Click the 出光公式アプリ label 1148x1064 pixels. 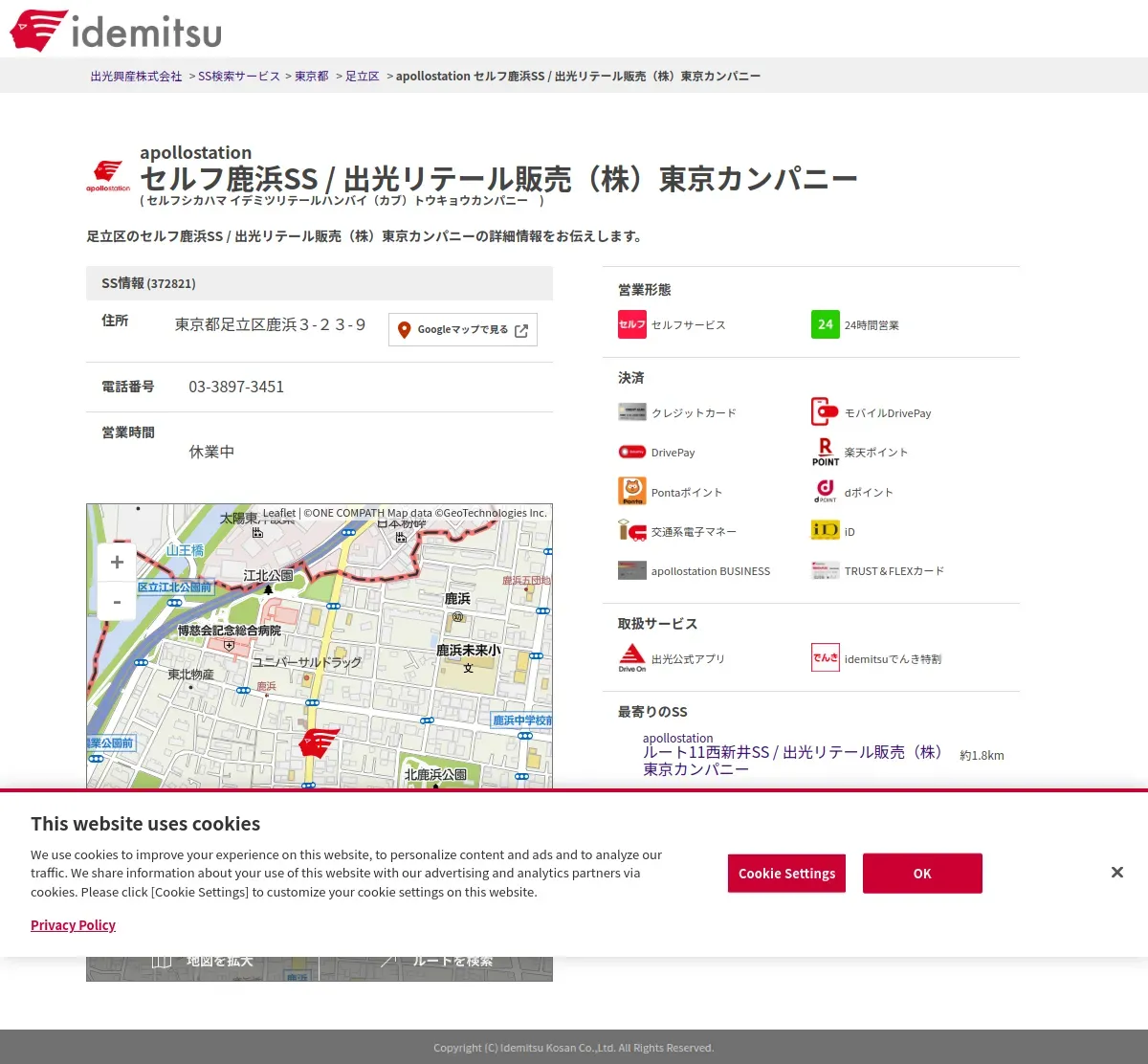click(688, 659)
